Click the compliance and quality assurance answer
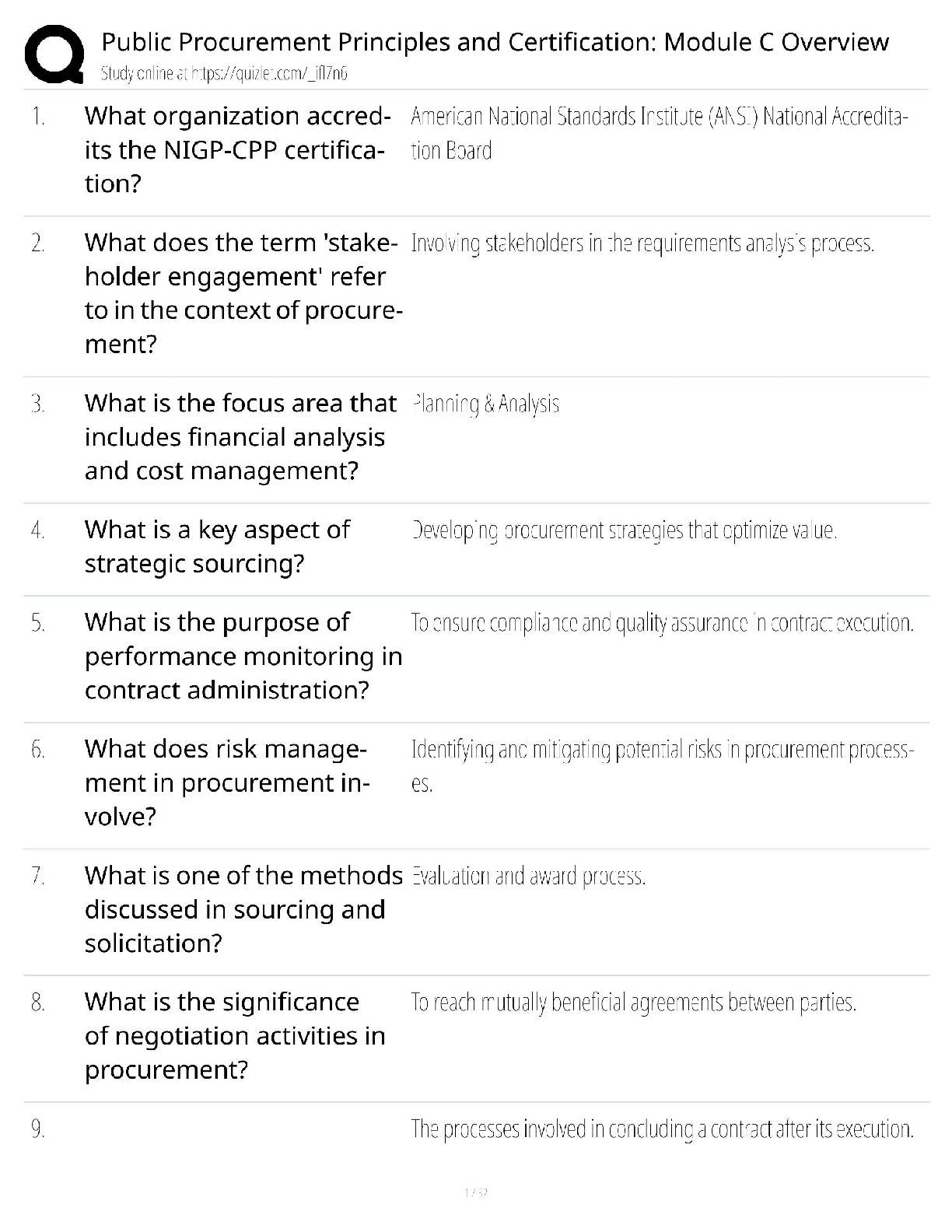The width and height of the screenshot is (952, 1232). [662, 624]
